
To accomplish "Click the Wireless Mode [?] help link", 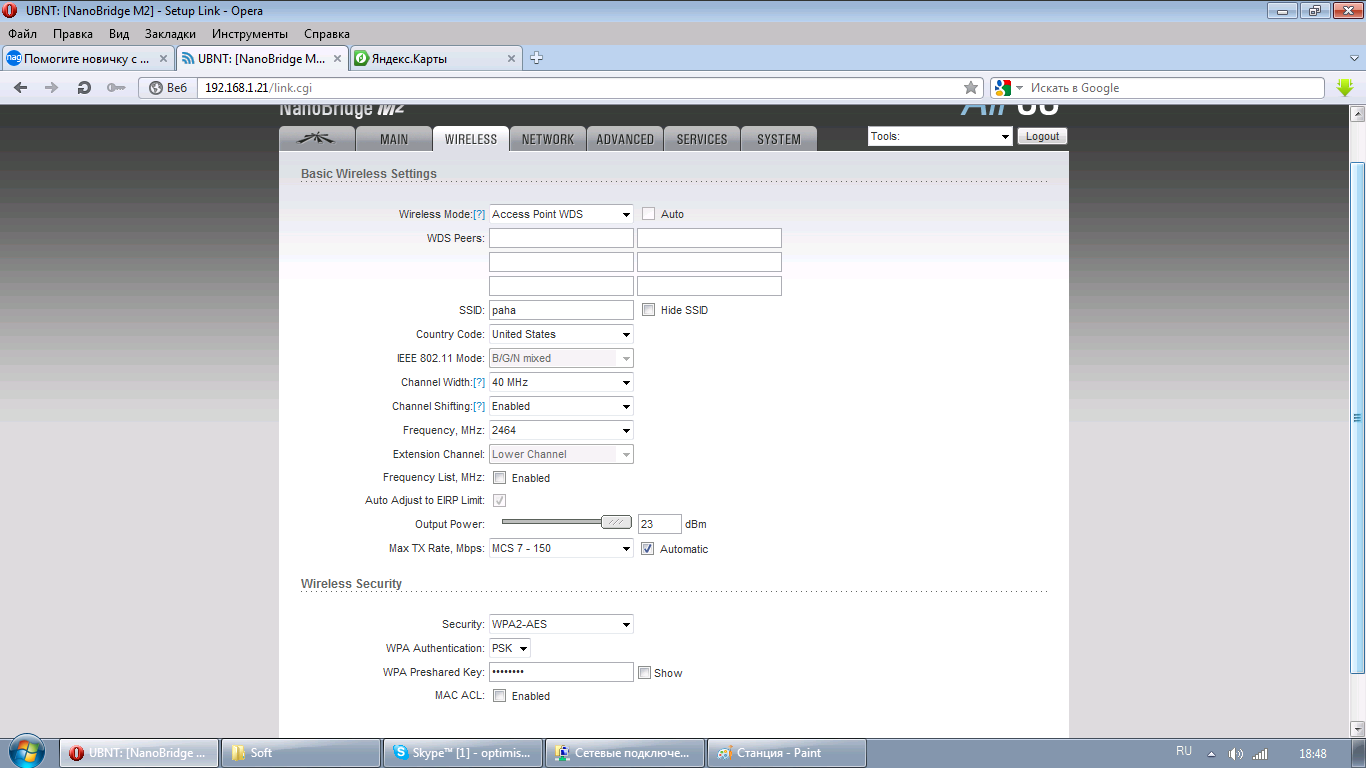I will [x=479, y=215].
